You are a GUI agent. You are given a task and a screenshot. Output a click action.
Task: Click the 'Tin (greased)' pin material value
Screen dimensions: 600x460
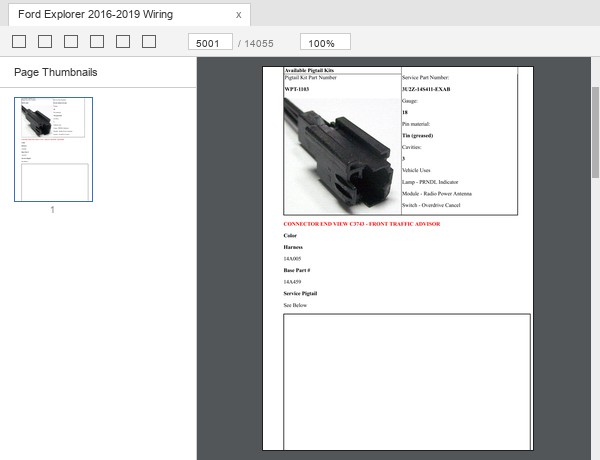[417, 135]
